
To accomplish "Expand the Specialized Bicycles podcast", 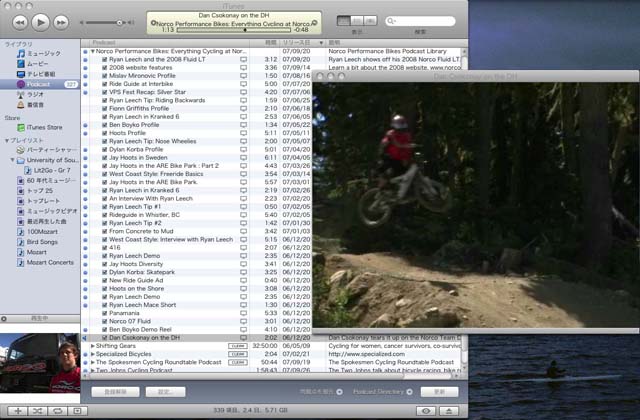I will 93,354.
